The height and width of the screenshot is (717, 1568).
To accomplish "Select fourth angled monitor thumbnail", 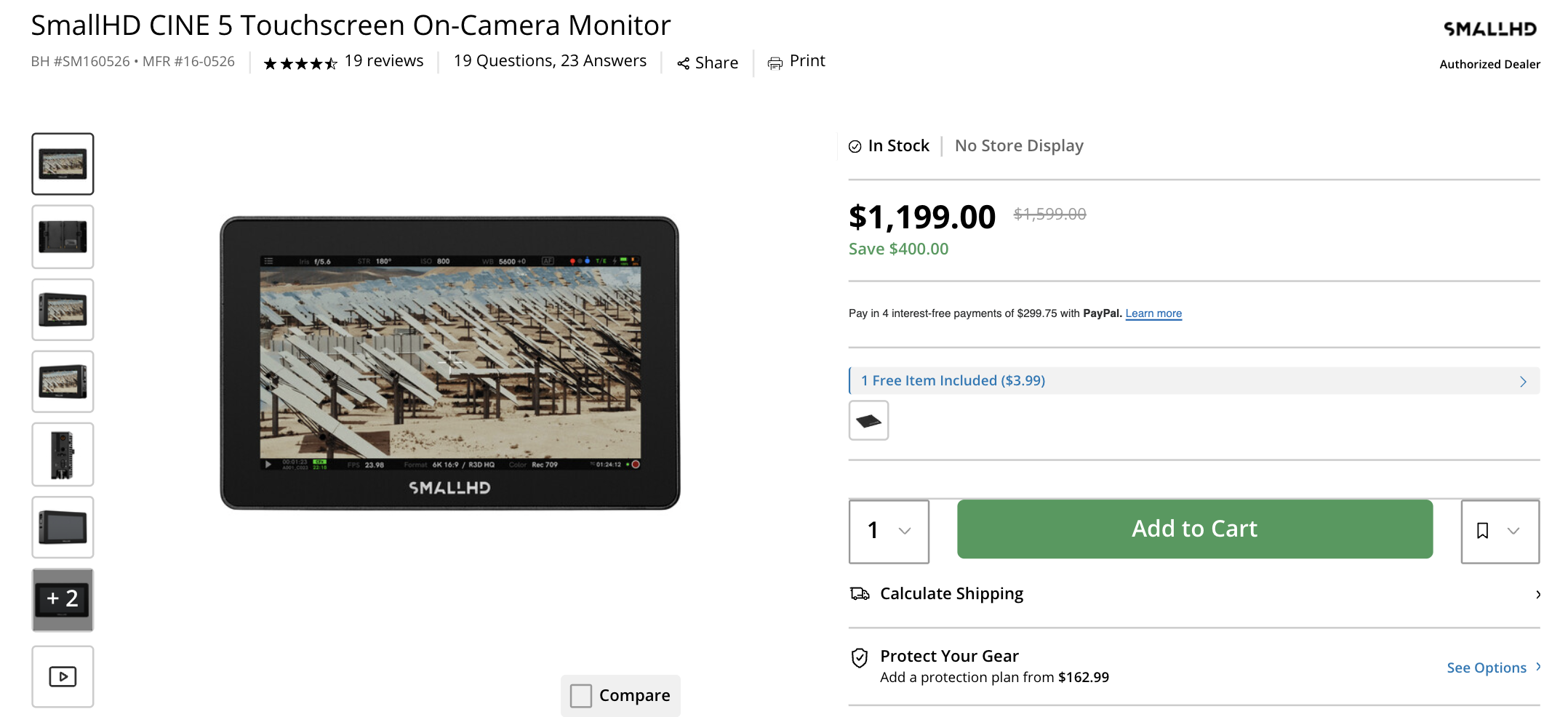I will (x=63, y=382).
